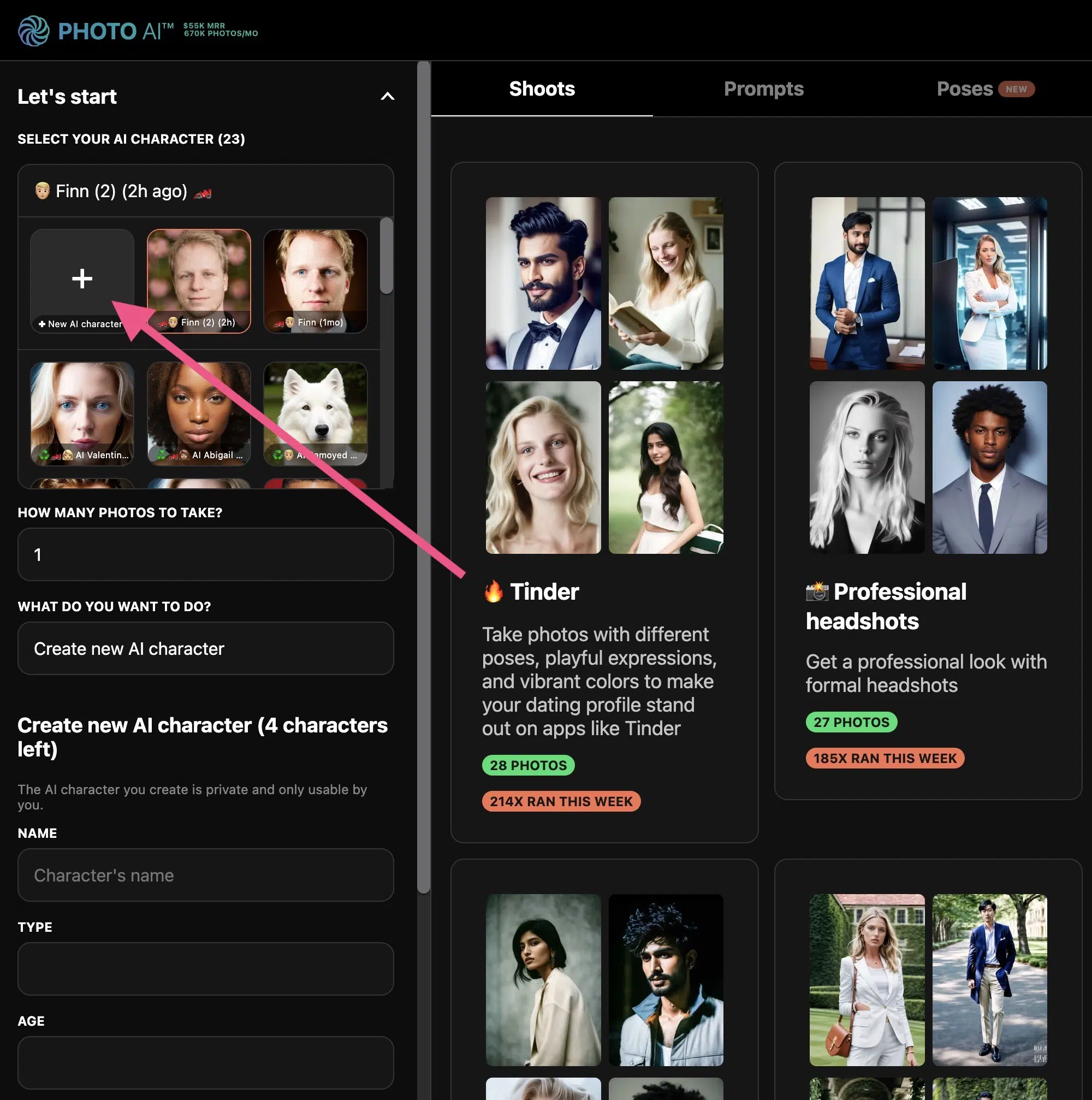Click the Character's name input field
This screenshot has width=1092, height=1100.
[x=205, y=875]
